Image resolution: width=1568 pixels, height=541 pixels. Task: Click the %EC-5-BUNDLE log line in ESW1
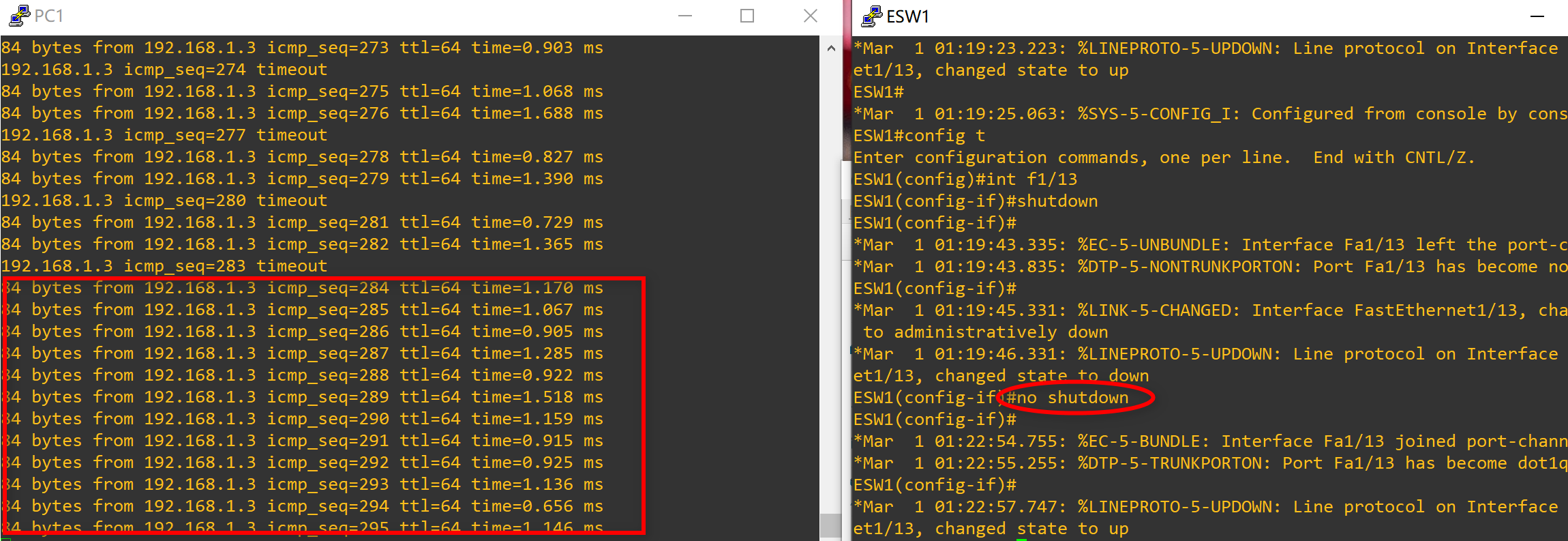pyautogui.click(x=1210, y=441)
